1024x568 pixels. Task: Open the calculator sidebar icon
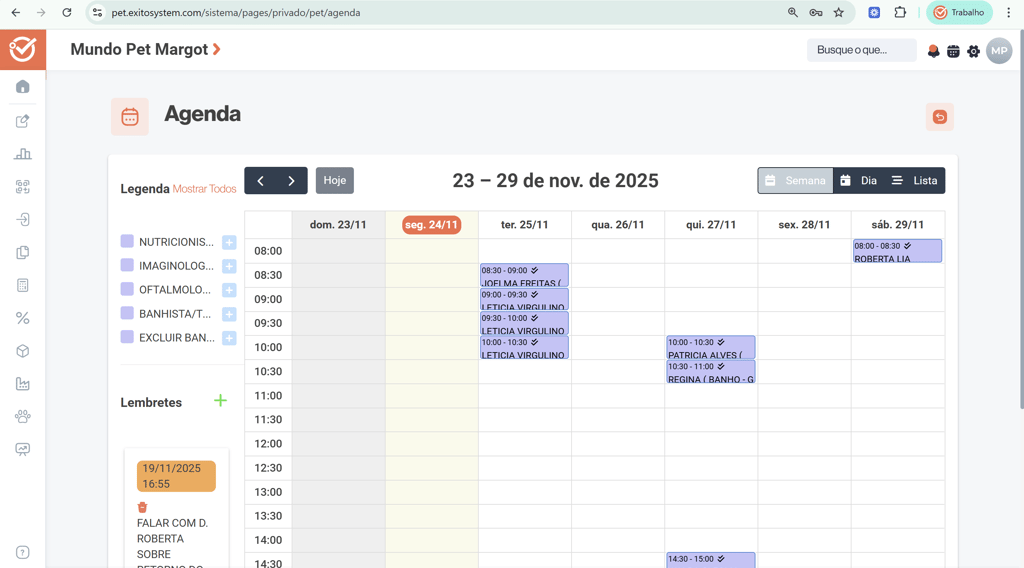coord(23,285)
